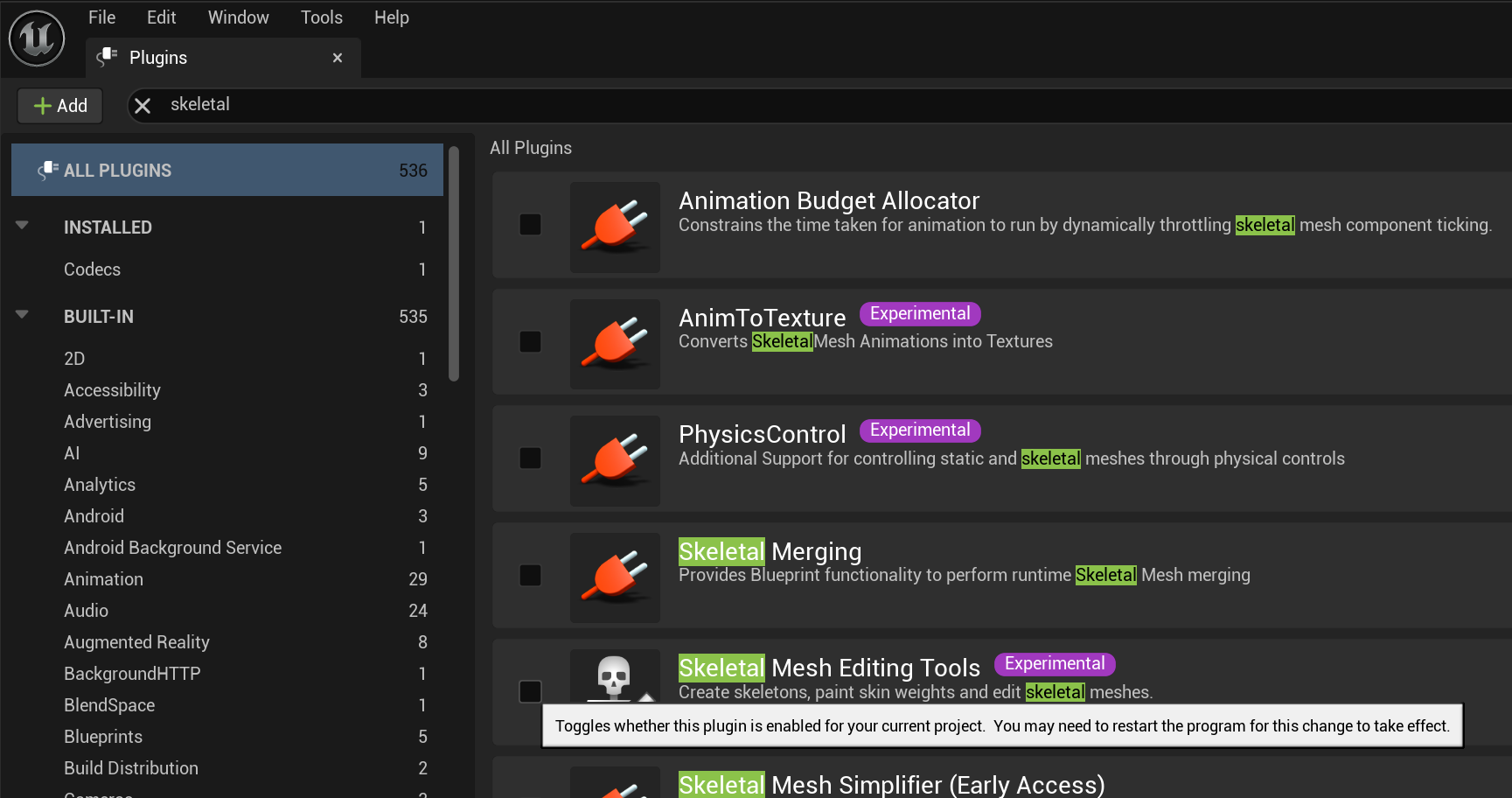Viewport: 1512px width, 798px height.
Task: Toggle the PhysicsControl plugin checkbox
Action: coord(530,458)
